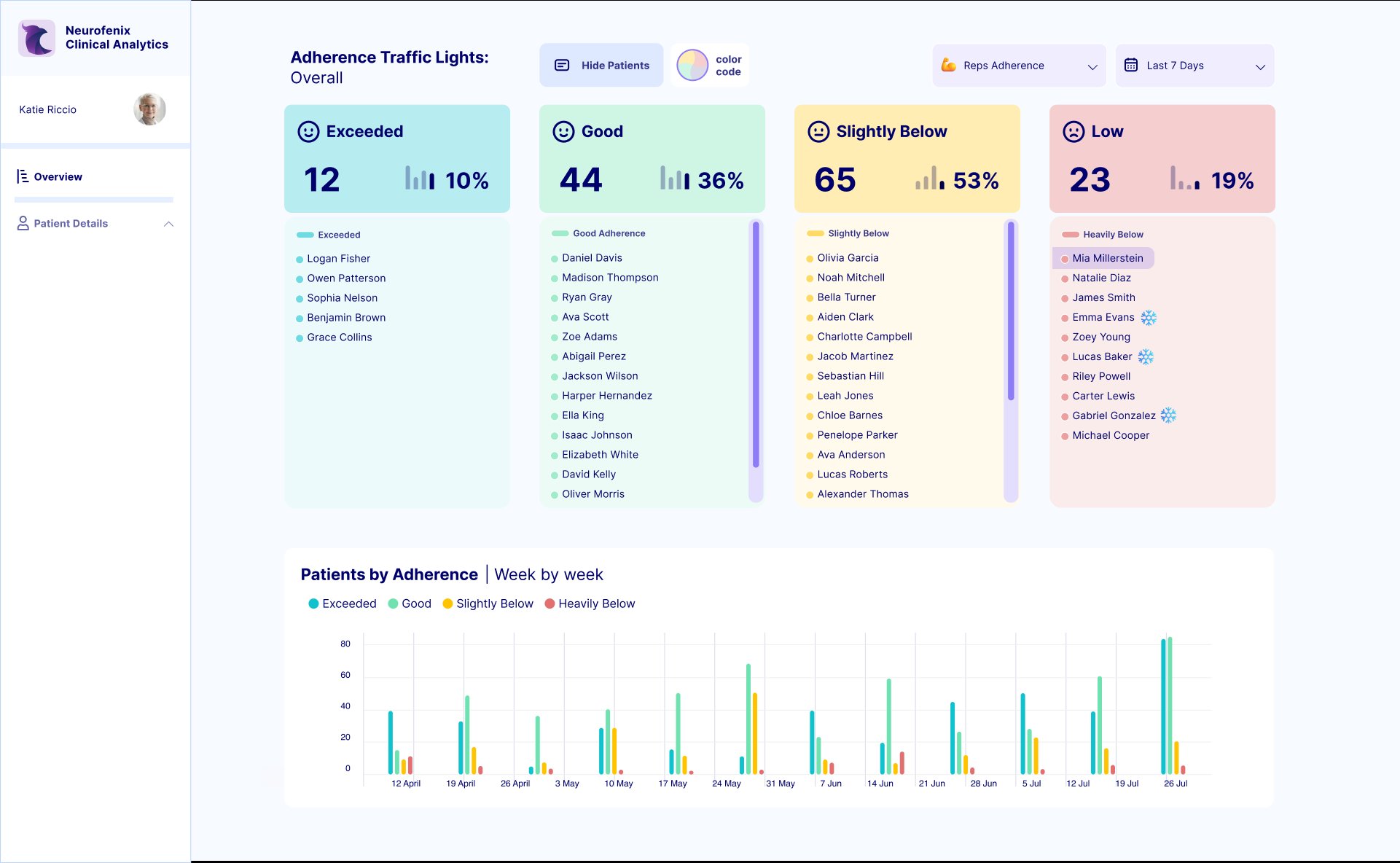Click the Good Adherence list scrollbar
The height and width of the screenshot is (863, 1400).
click(x=756, y=344)
